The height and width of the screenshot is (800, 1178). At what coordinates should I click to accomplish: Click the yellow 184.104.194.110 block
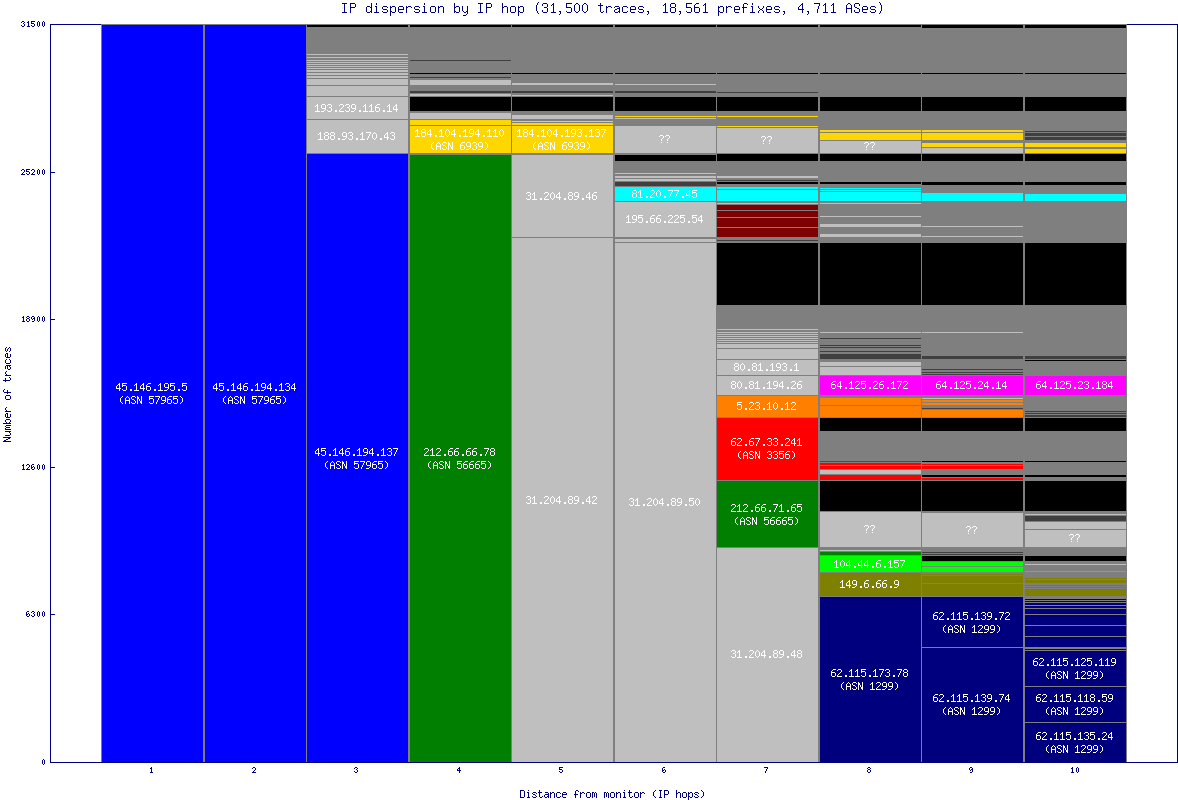coord(460,139)
